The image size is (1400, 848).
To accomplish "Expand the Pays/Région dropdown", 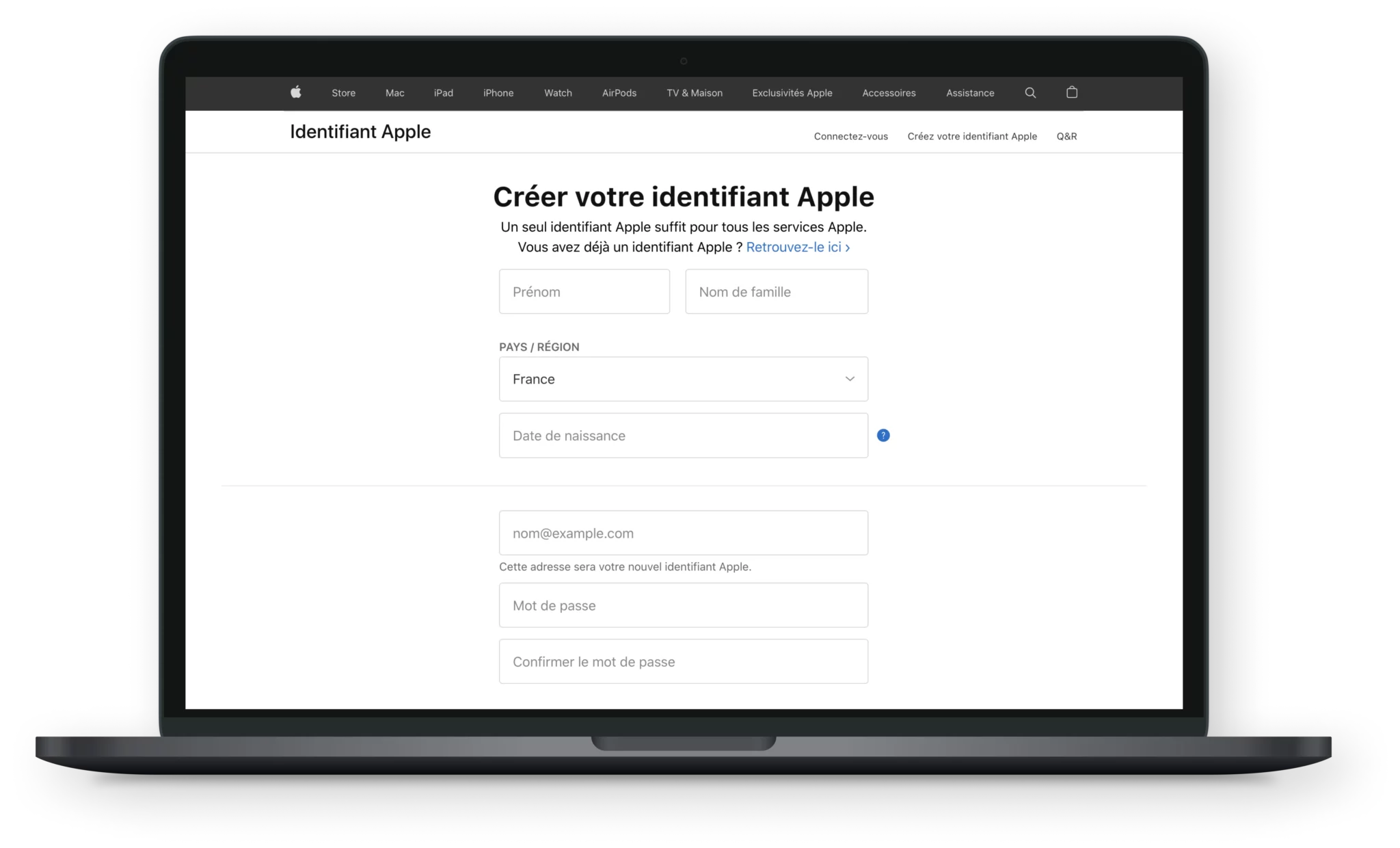I will 683,378.
